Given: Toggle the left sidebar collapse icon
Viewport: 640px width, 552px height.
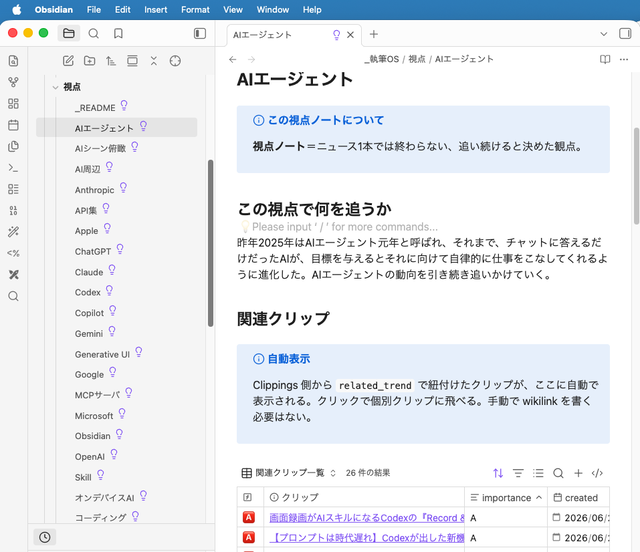Looking at the screenshot, I should point(200,33).
